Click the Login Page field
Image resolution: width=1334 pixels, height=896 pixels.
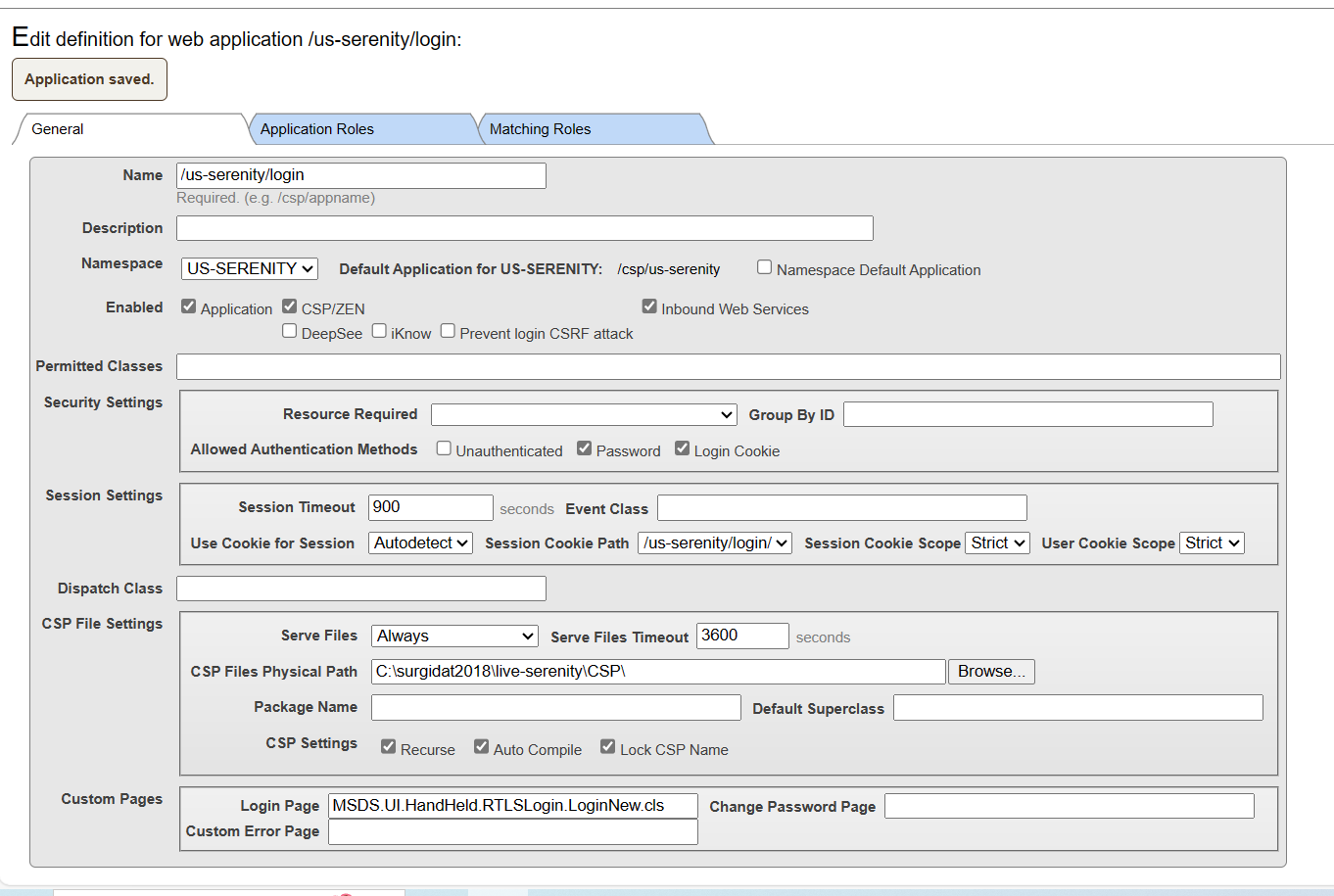pos(513,806)
